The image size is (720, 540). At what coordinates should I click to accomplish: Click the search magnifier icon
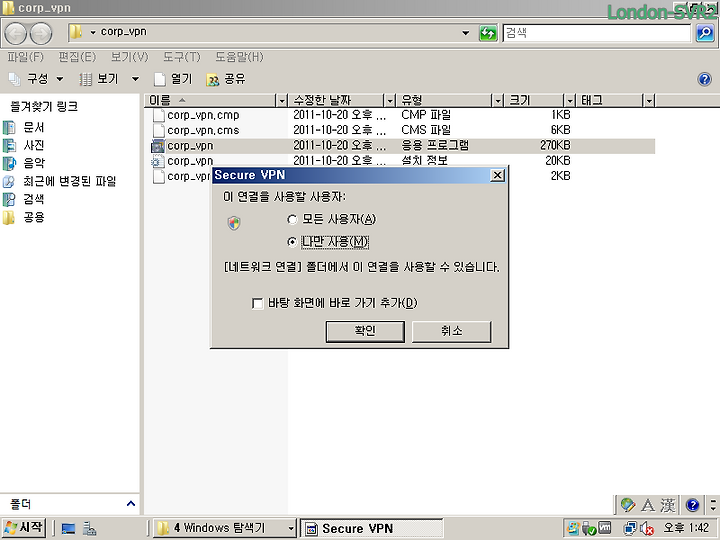pyautogui.click(x=705, y=33)
